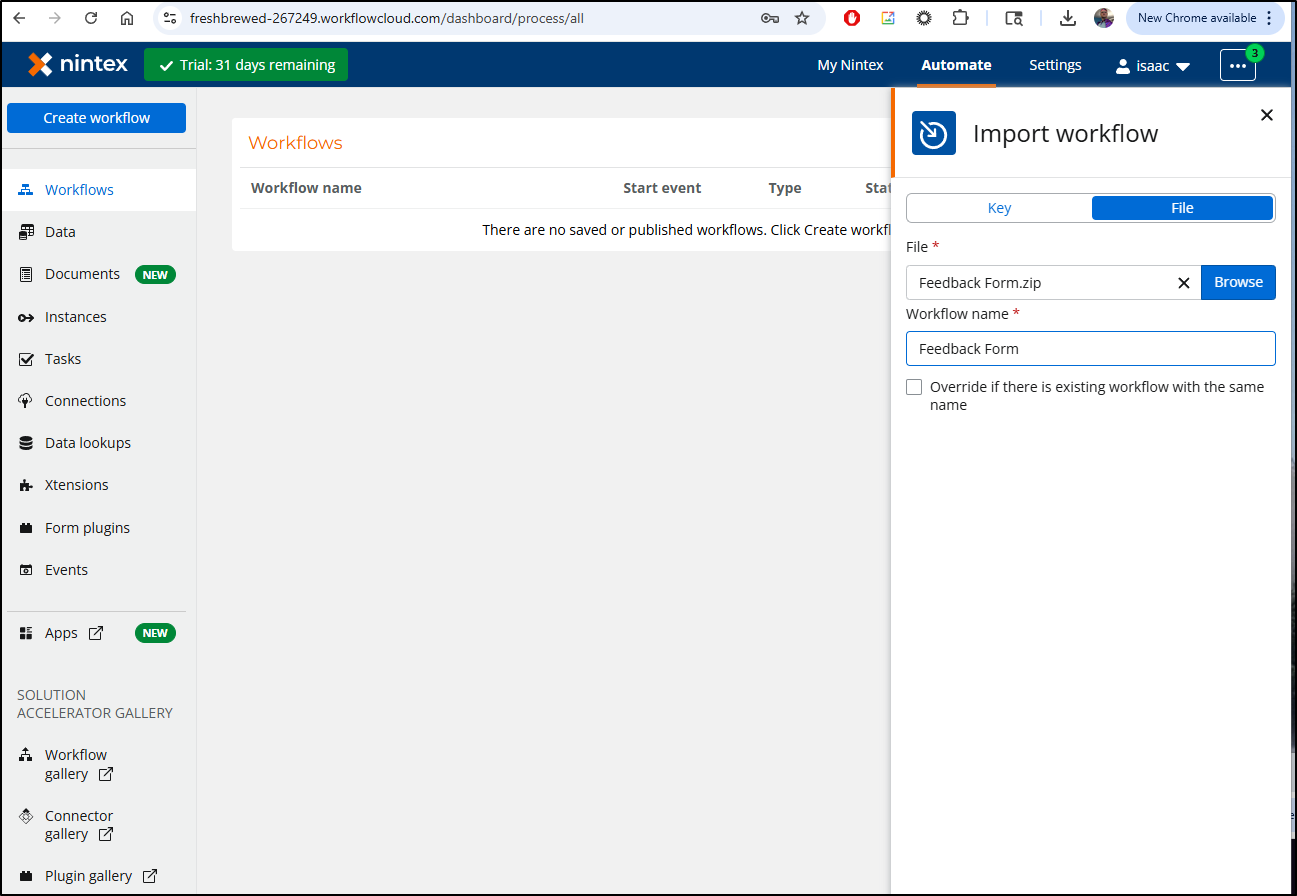Click the Tasks checkmark icon
The width and height of the screenshot is (1297, 896).
(x=26, y=359)
